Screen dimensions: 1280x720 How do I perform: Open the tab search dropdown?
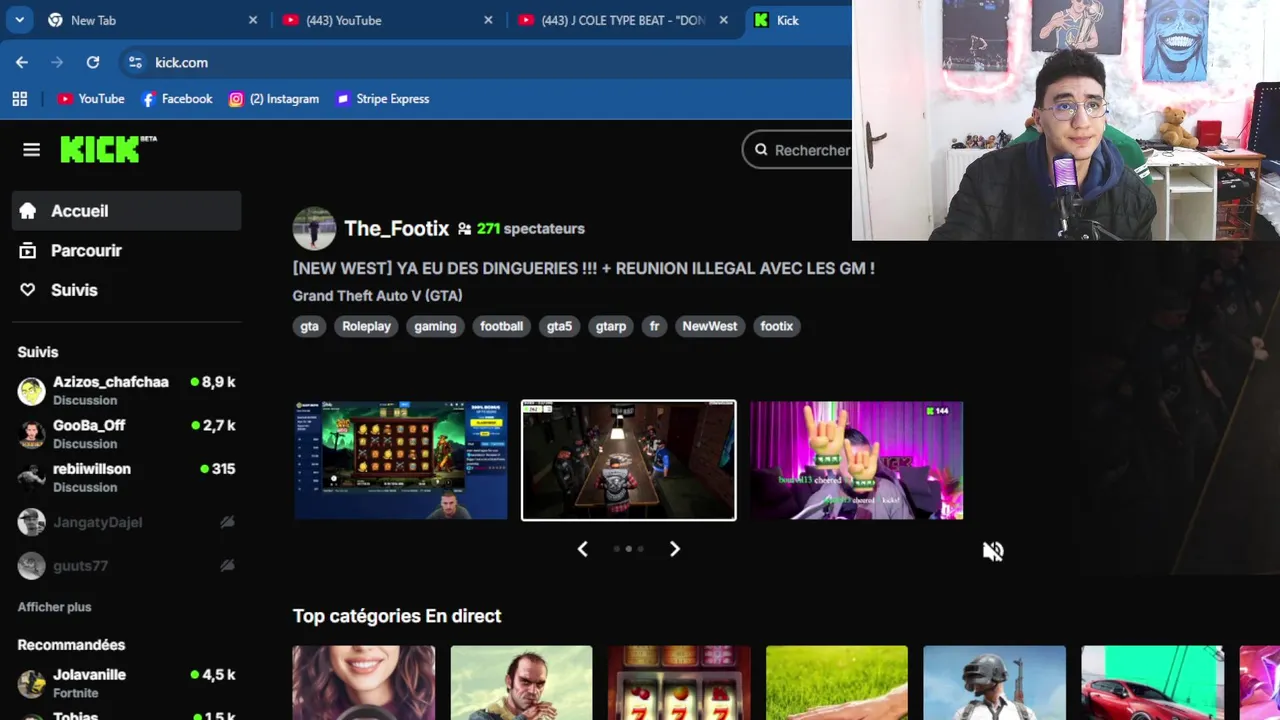[19, 20]
